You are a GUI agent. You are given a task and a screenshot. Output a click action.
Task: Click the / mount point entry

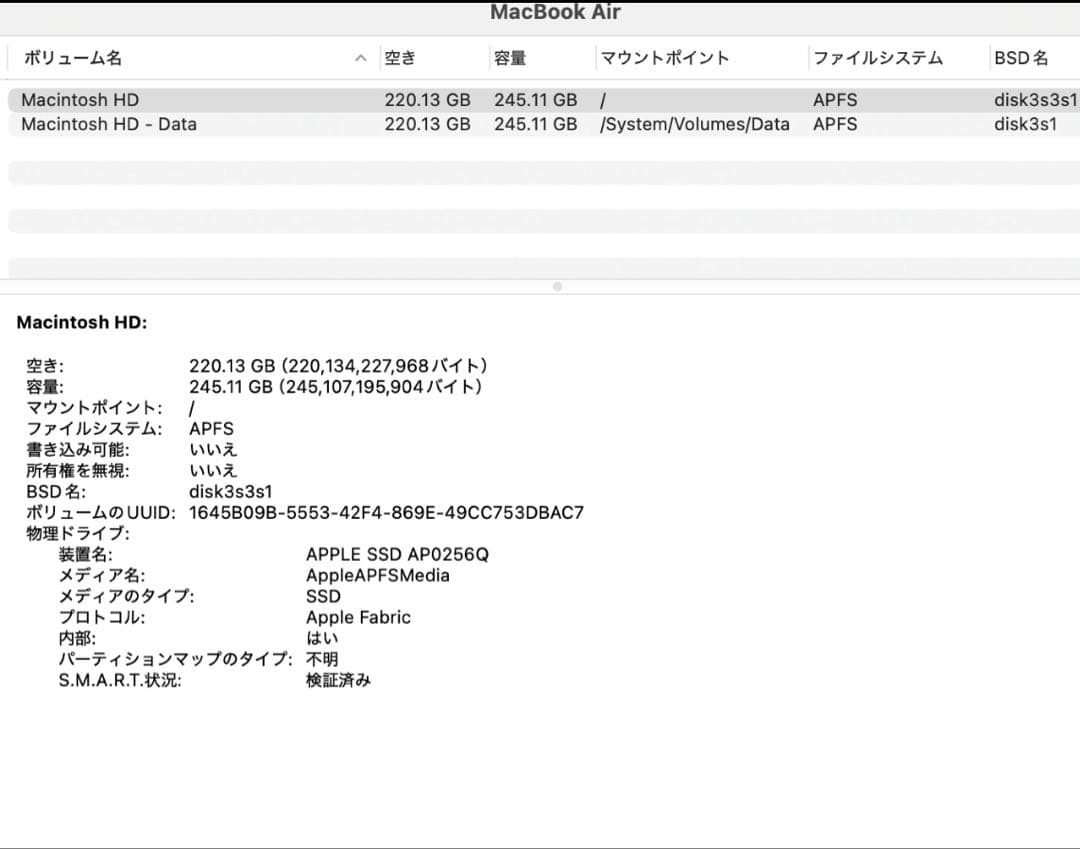click(600, 99)
